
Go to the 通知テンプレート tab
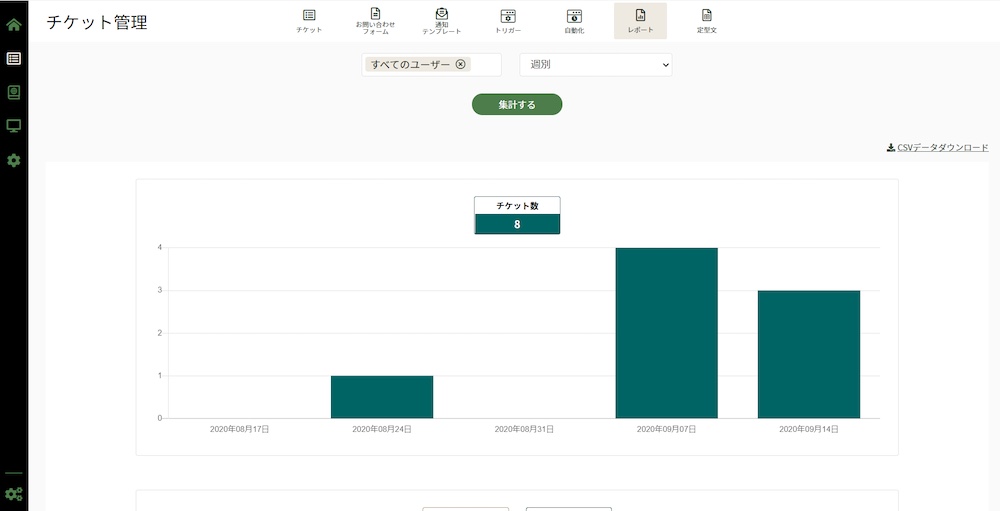441,21
